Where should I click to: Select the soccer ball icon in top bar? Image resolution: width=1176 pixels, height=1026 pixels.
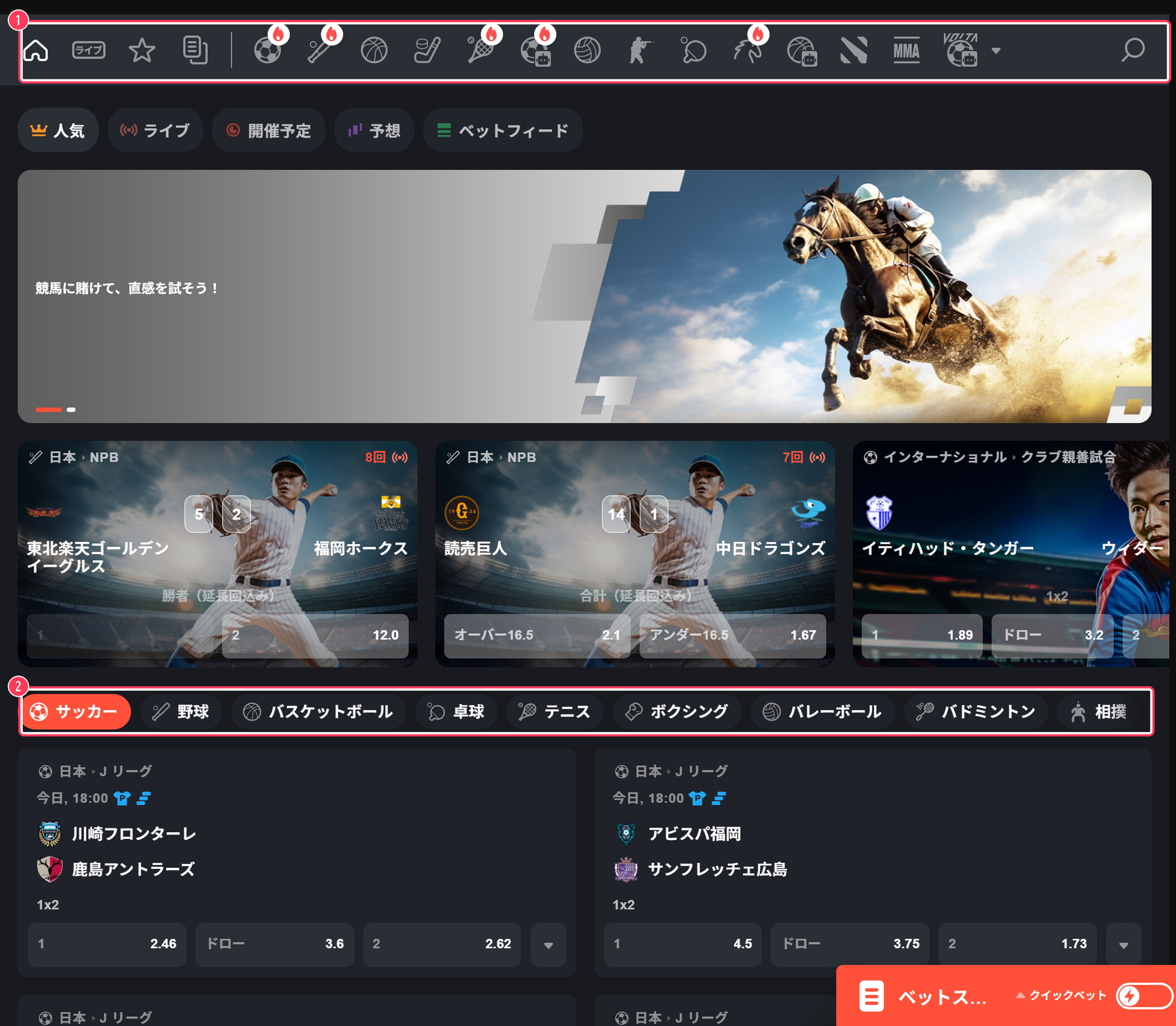tap(268, 51)
